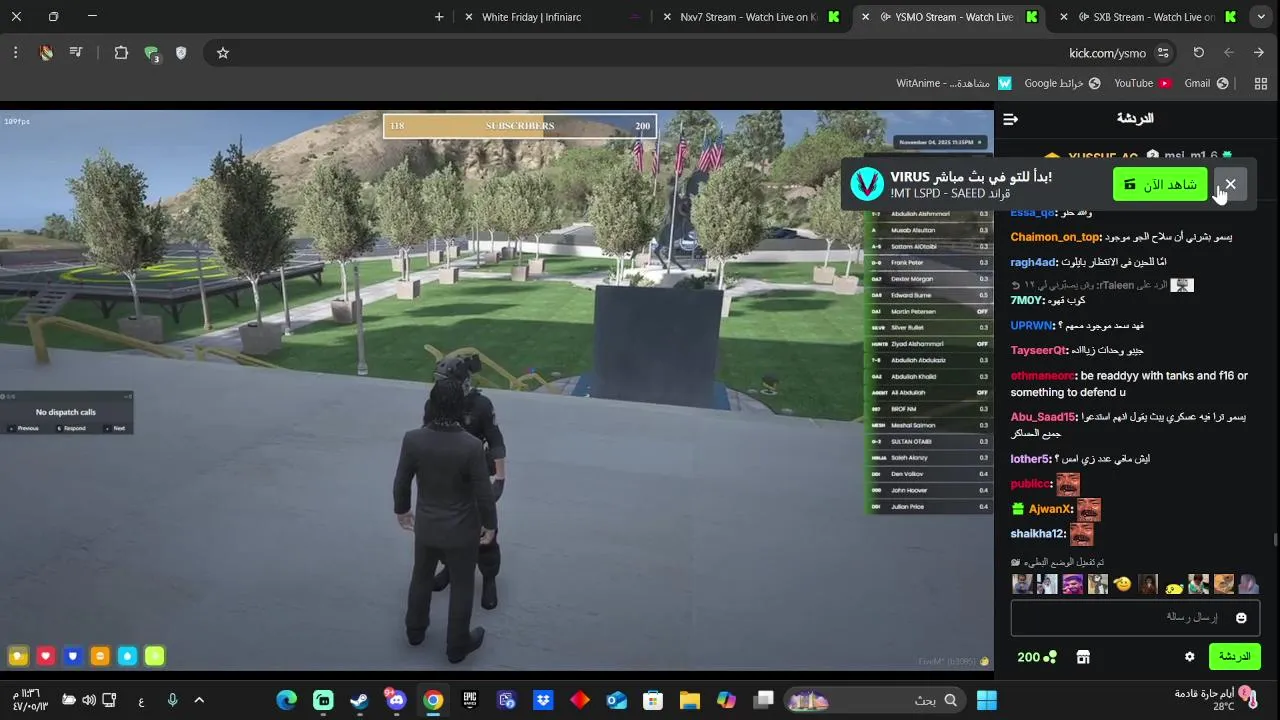Select the first quick emote in row

[1022, 584]
